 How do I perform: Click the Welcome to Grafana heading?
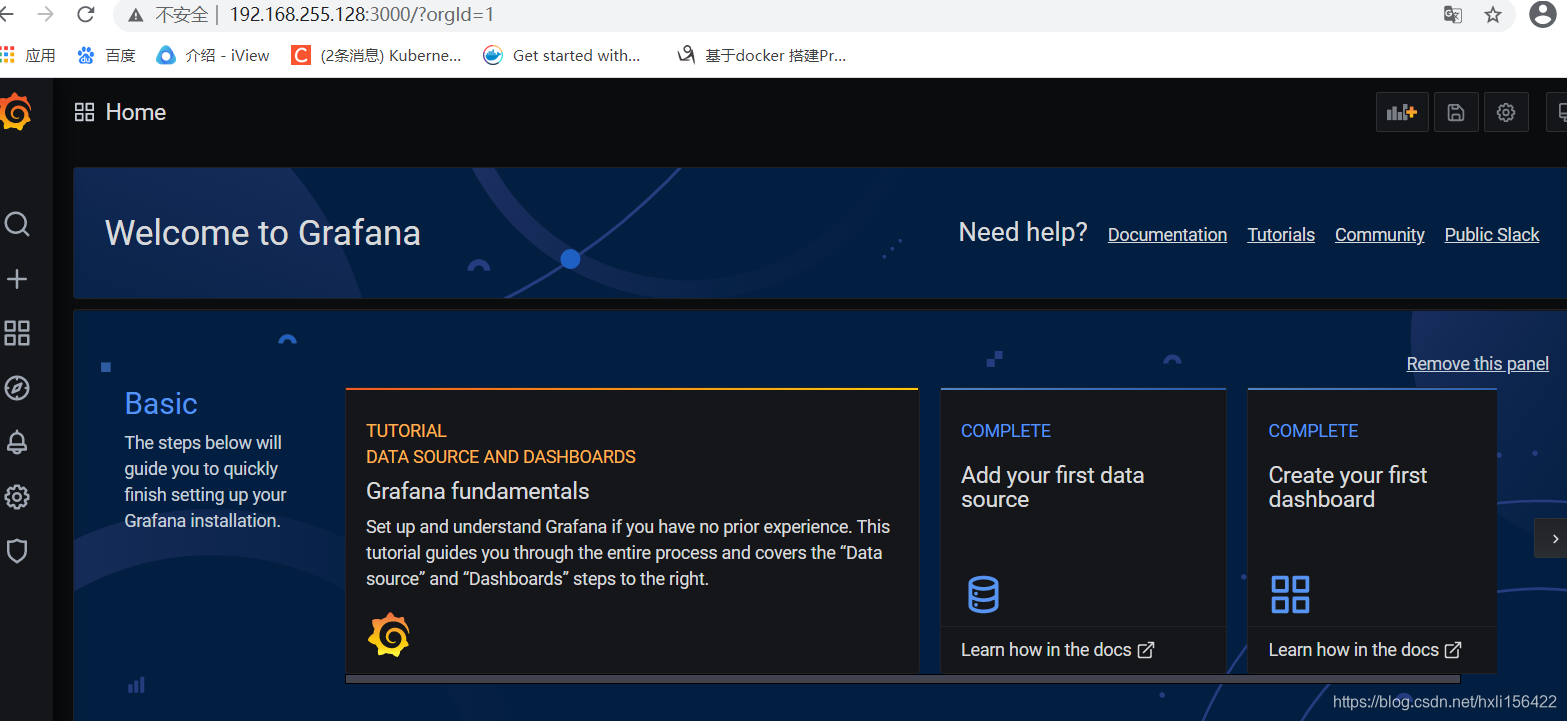263,233
